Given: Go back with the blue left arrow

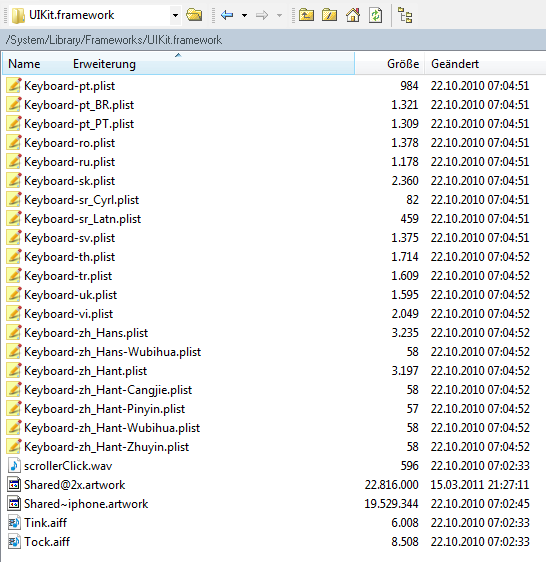Looking at the screenshot, I should pyautogui.click(x=227, y=15).
